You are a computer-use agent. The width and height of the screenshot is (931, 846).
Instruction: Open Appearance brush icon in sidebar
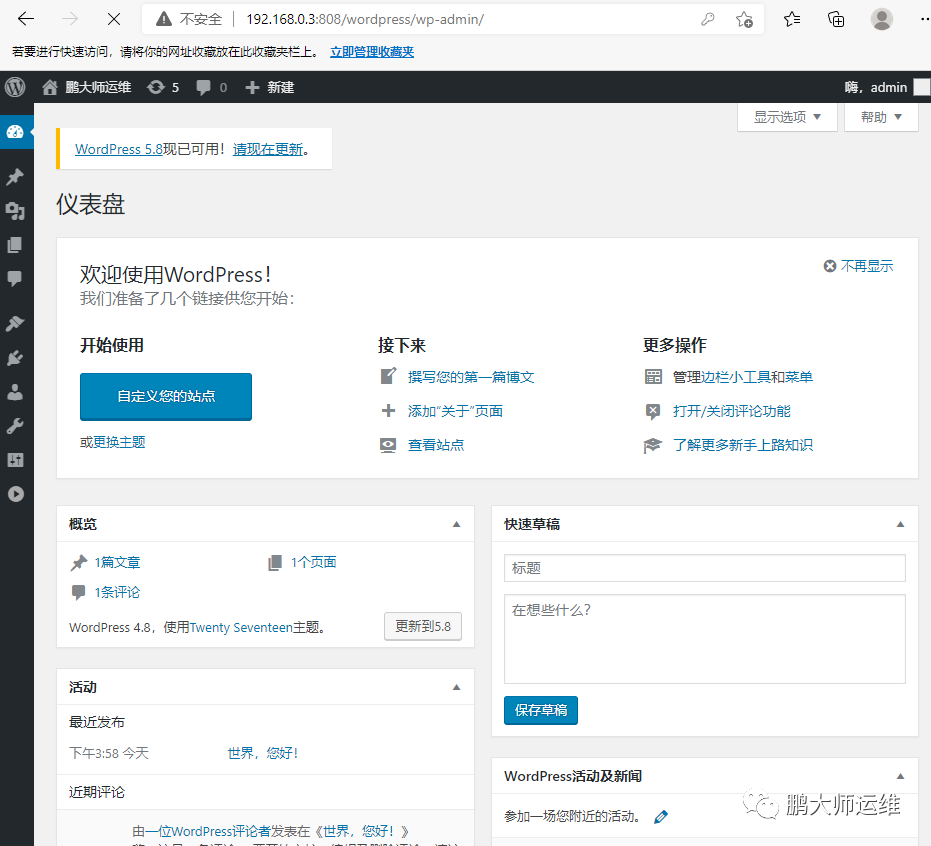coord(15,324)
